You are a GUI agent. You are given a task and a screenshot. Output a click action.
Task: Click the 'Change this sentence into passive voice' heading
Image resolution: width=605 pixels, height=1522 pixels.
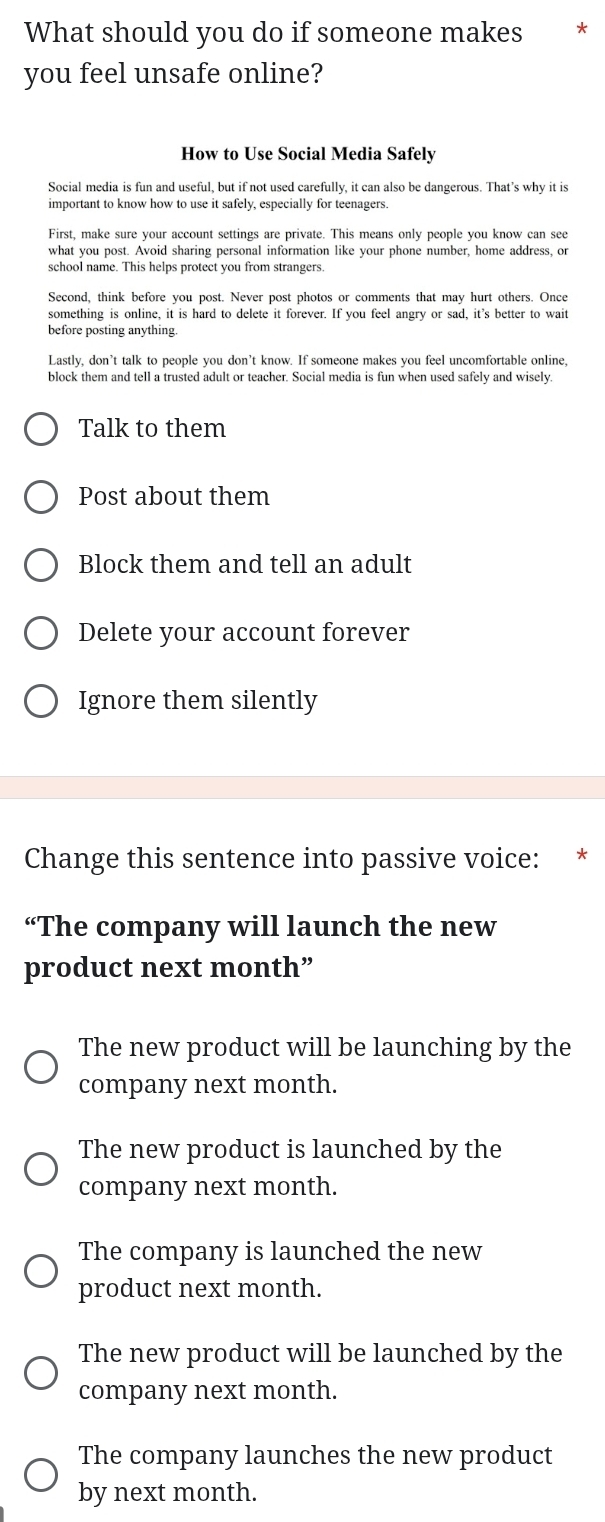(x=282, y=831)
